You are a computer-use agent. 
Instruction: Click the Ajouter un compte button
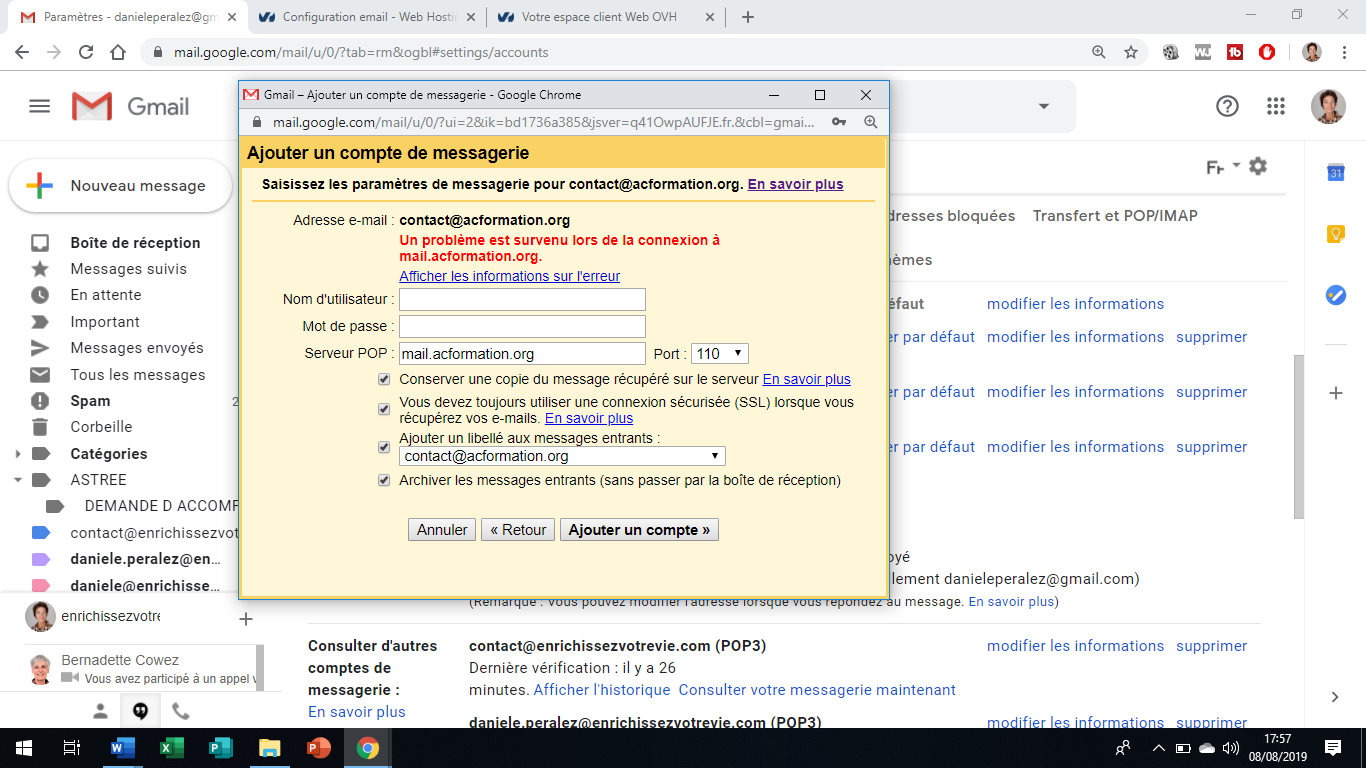click(639, 530)
